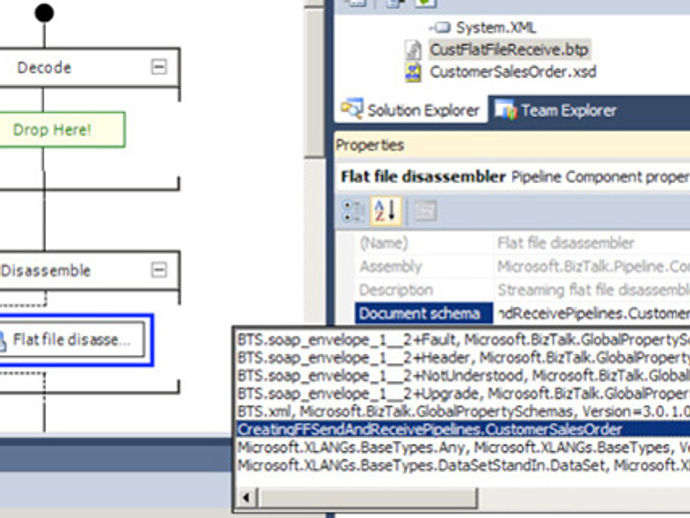
Task: Choose BTS.soap_envelope_1__2+NotUnderstood schema
Action: pyautogui.click(x=463, y=375)
